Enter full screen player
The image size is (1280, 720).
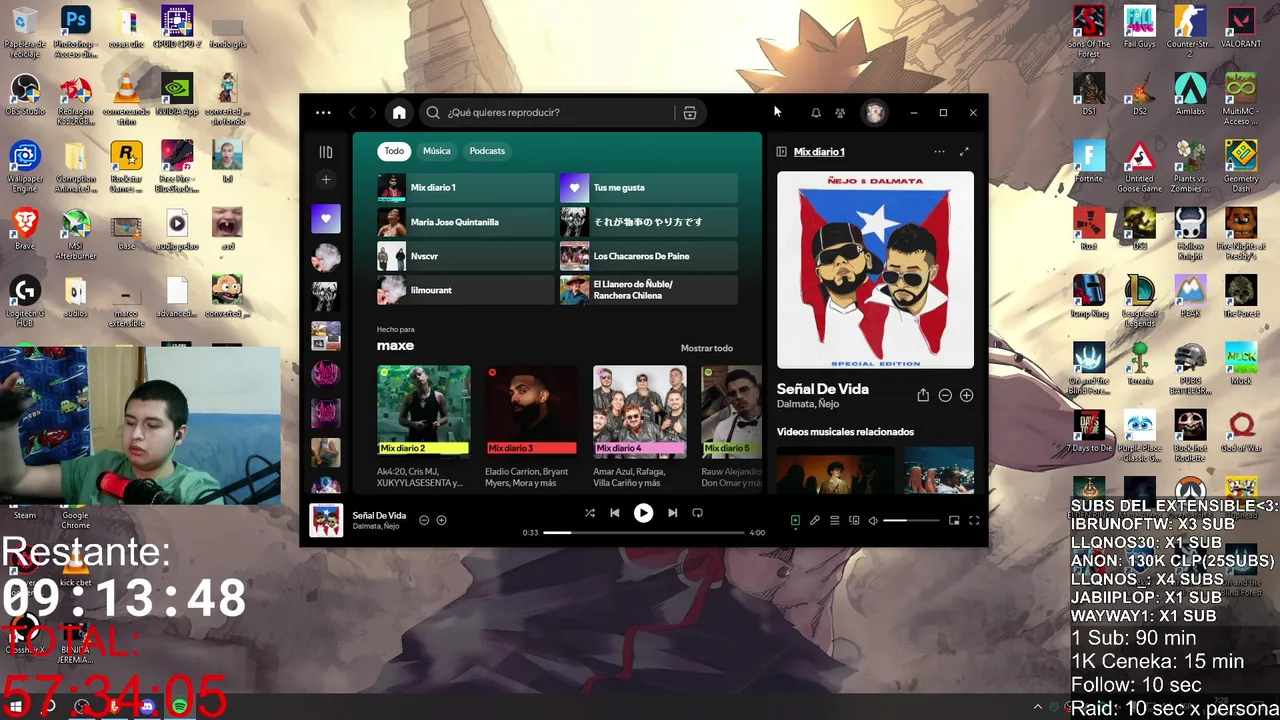point(974,521)
